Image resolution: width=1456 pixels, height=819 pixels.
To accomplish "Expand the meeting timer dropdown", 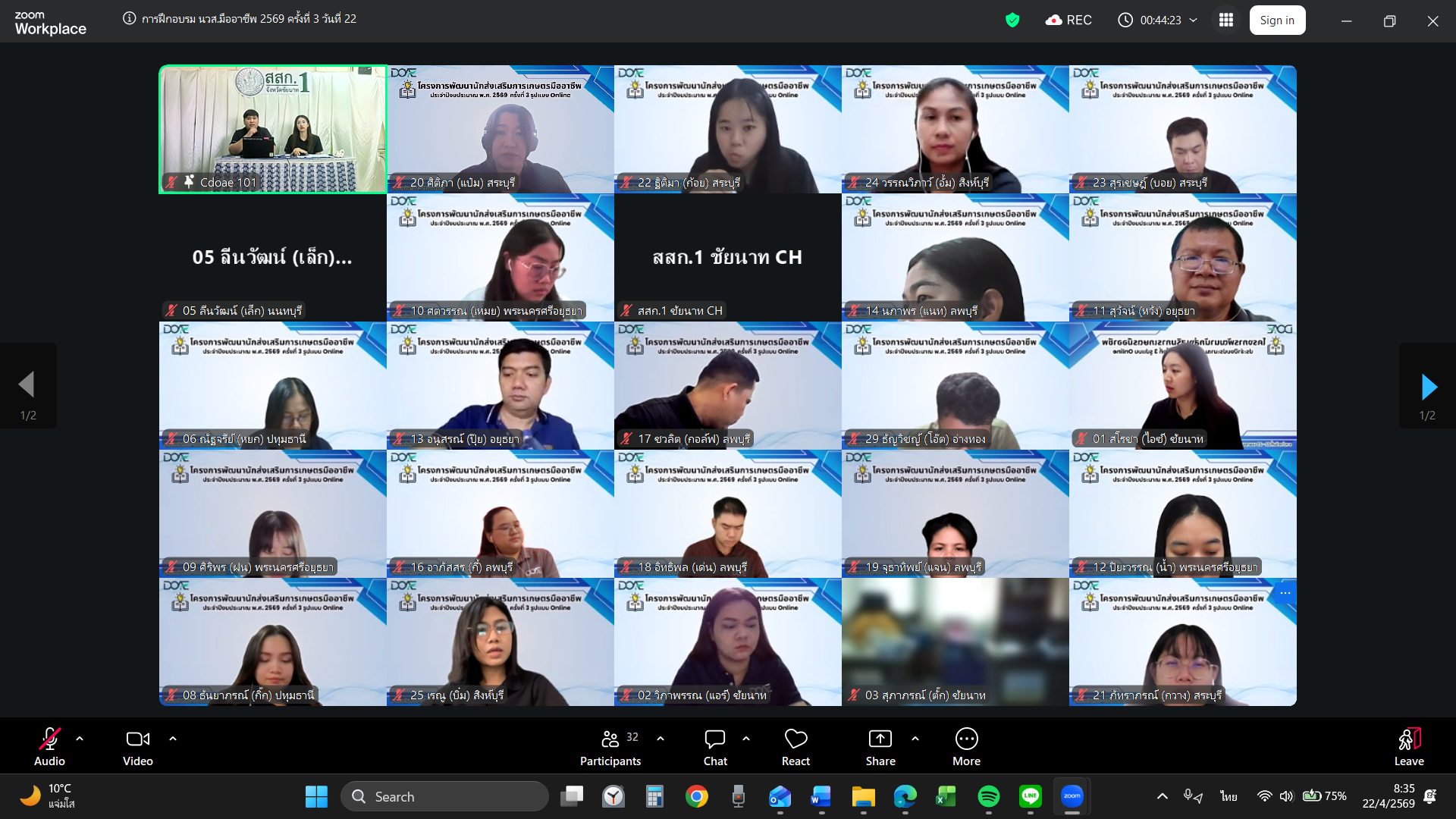I will tap(1194, 20).
